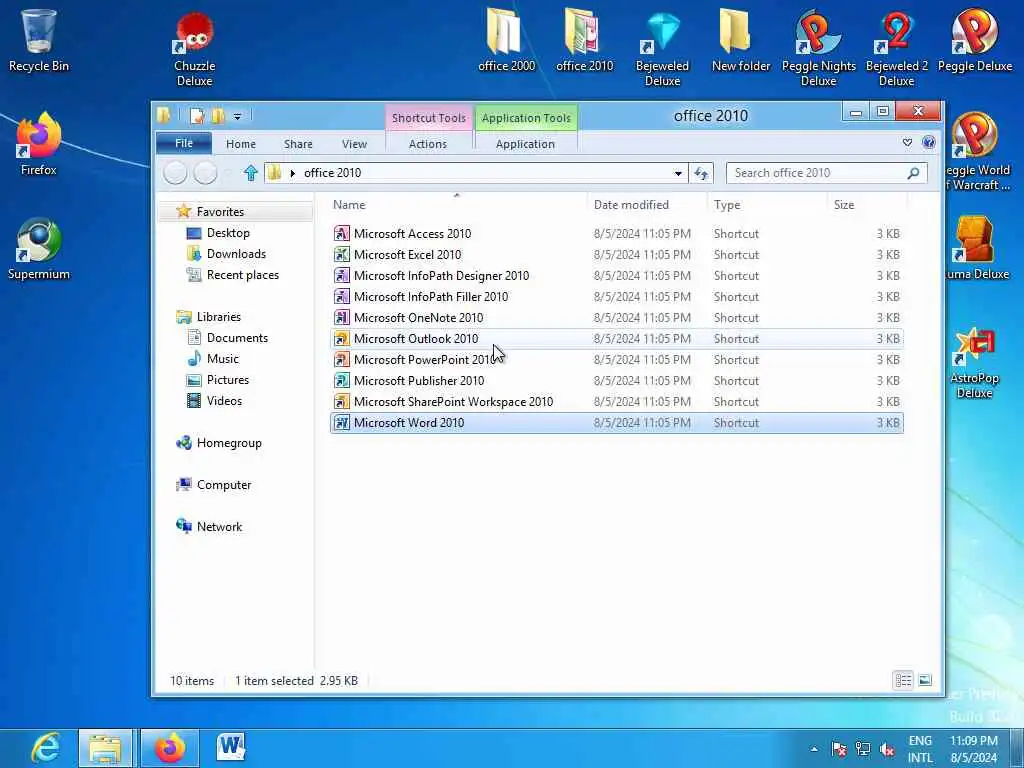The height and width of the screenshot is (768, 1024).
Task: Refresh the office 2010 folder
Action: [701, 173]
